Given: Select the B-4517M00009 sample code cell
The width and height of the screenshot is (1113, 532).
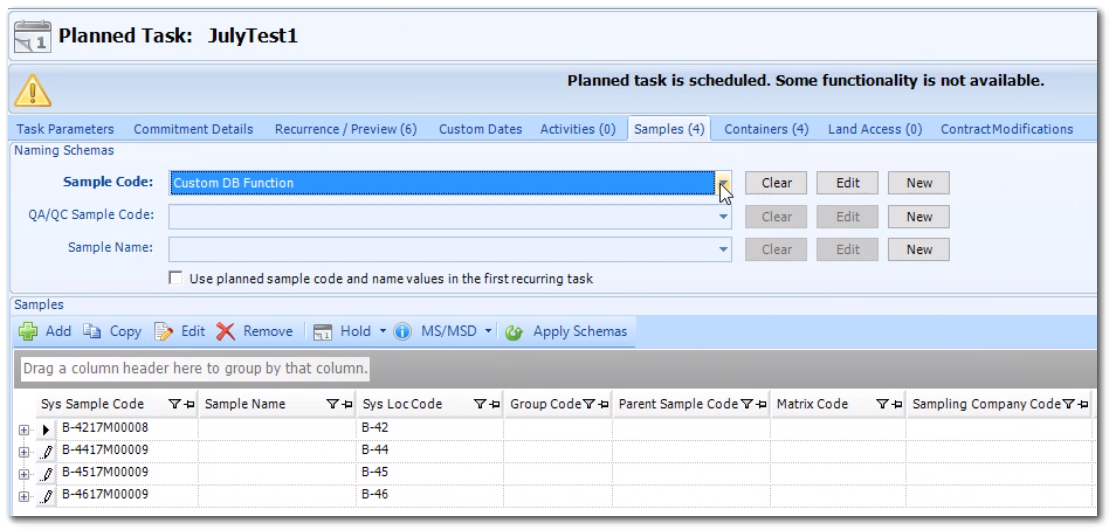Looking at the screenshot, I should click(x=127, y=472).
